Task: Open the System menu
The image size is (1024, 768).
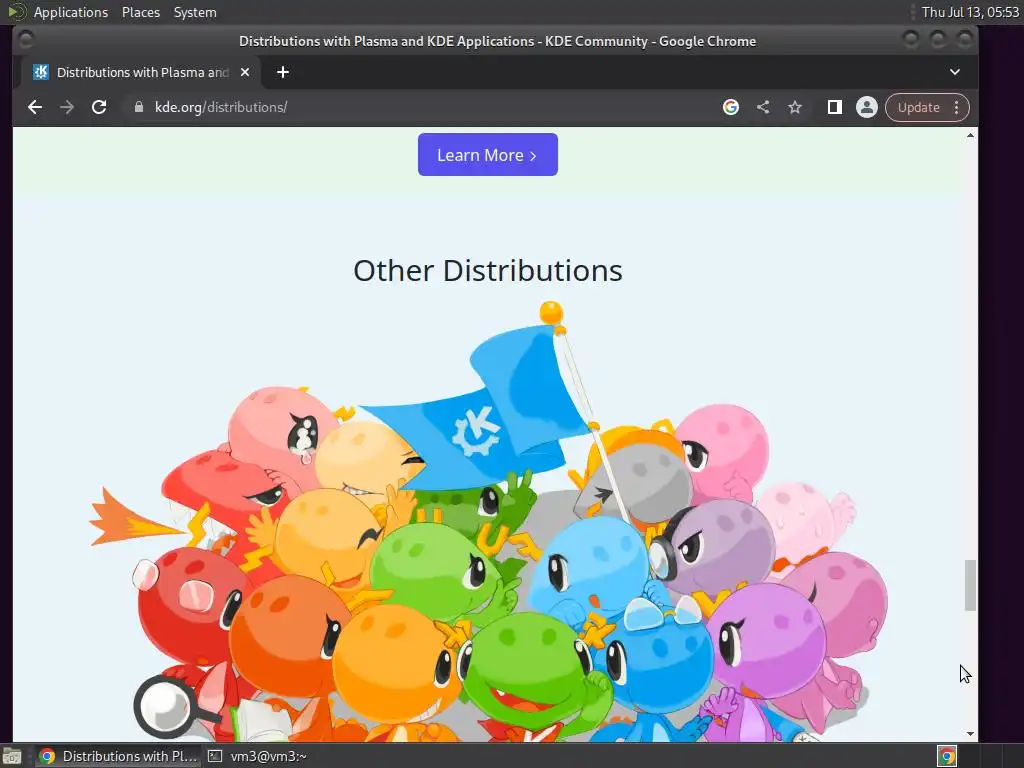Action: 195,12
